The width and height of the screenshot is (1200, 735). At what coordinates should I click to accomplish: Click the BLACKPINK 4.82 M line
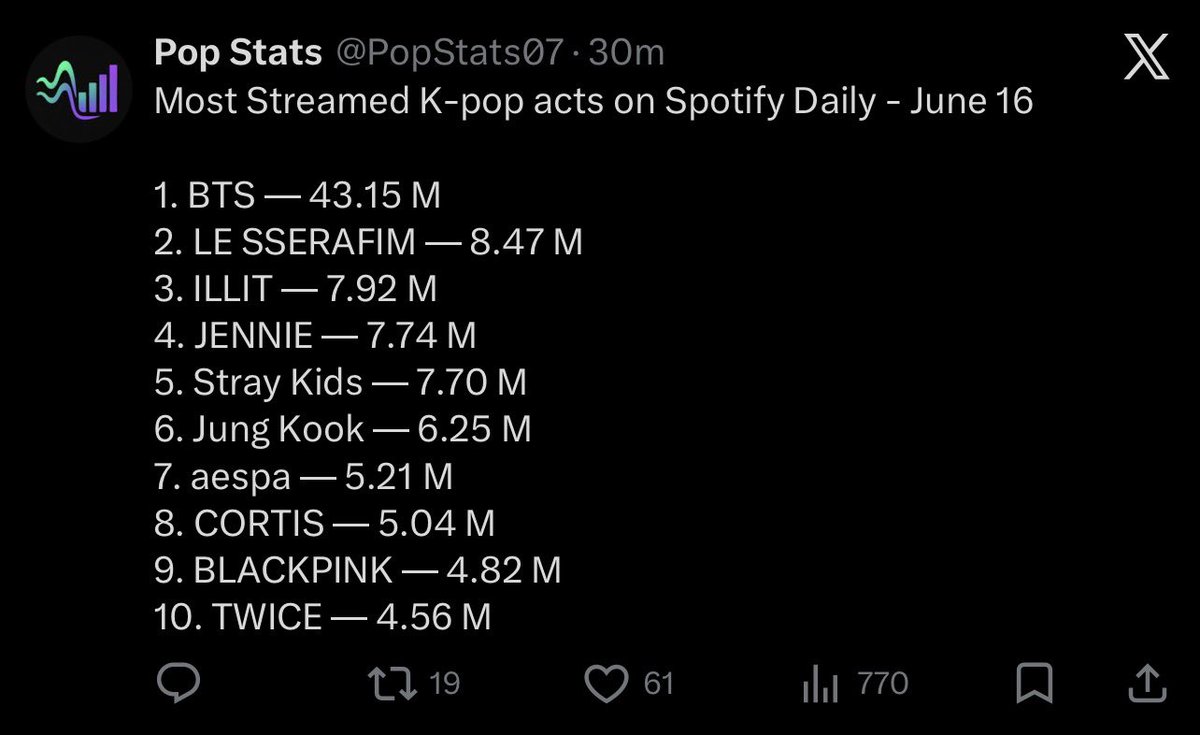(358, 570)
